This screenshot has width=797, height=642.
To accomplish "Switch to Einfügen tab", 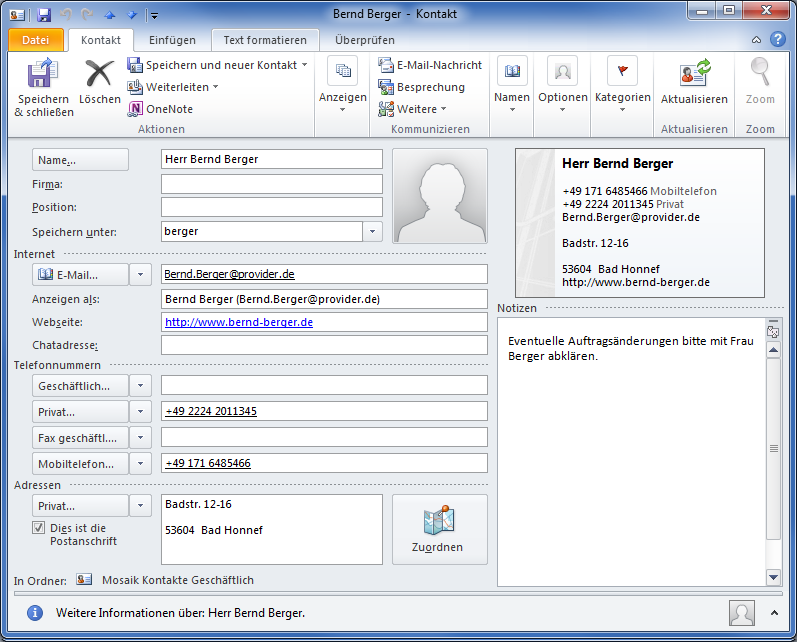I will (x=172, y=40).
